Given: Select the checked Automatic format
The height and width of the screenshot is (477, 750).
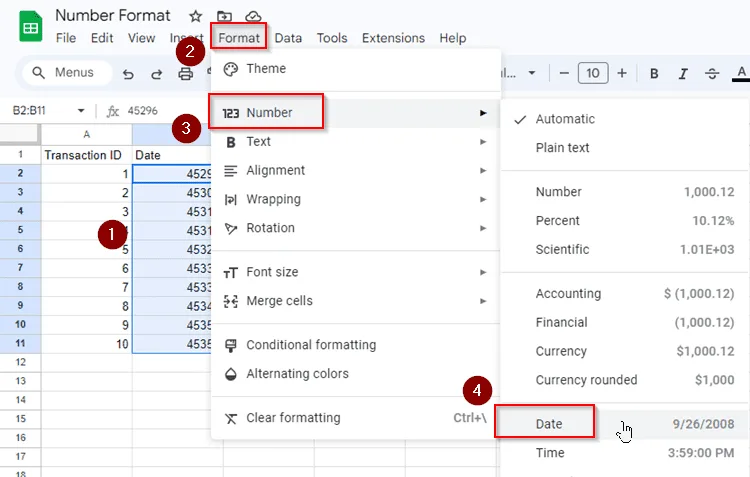Looking at the screenshot, I should click(x=625, y=119).
